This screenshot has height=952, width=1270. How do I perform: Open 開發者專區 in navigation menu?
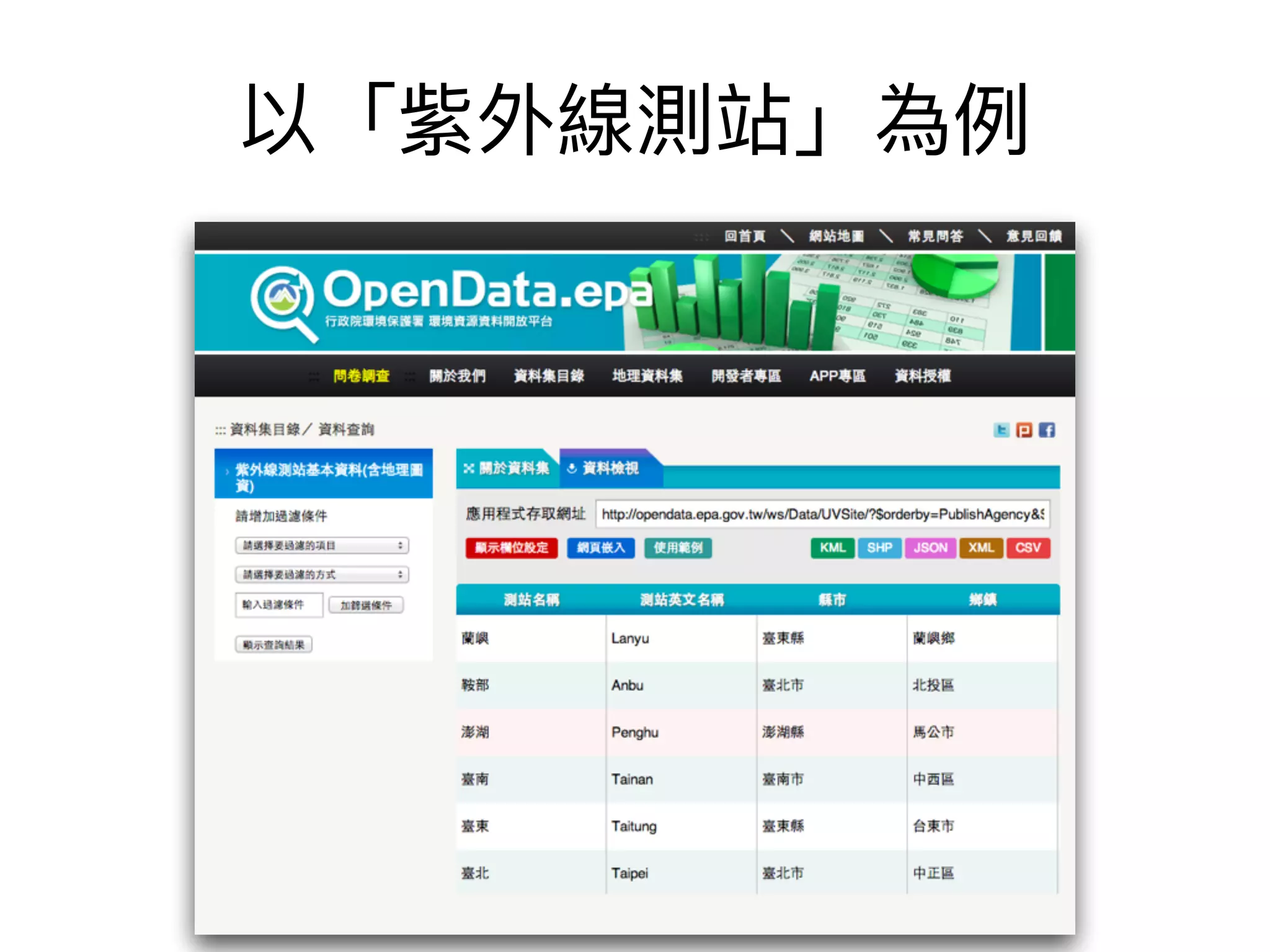[746, 376]
